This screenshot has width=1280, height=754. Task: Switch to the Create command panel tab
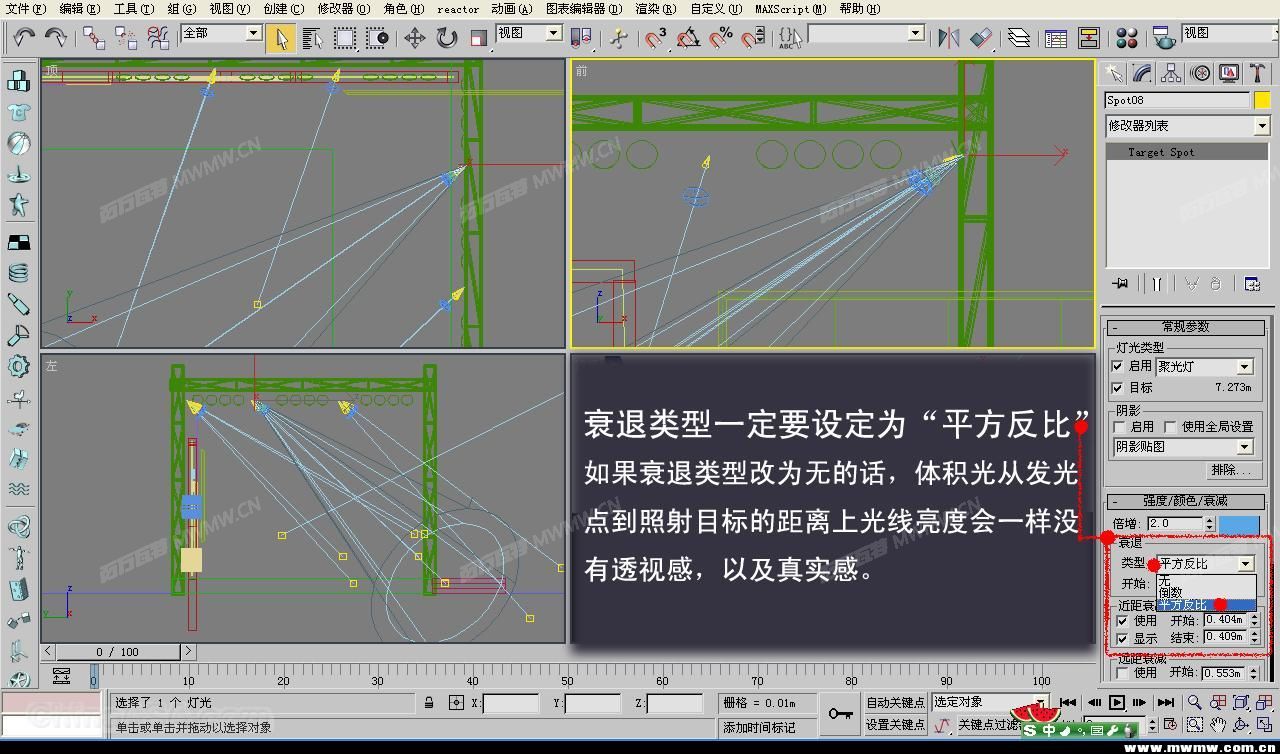point(1113,74)
